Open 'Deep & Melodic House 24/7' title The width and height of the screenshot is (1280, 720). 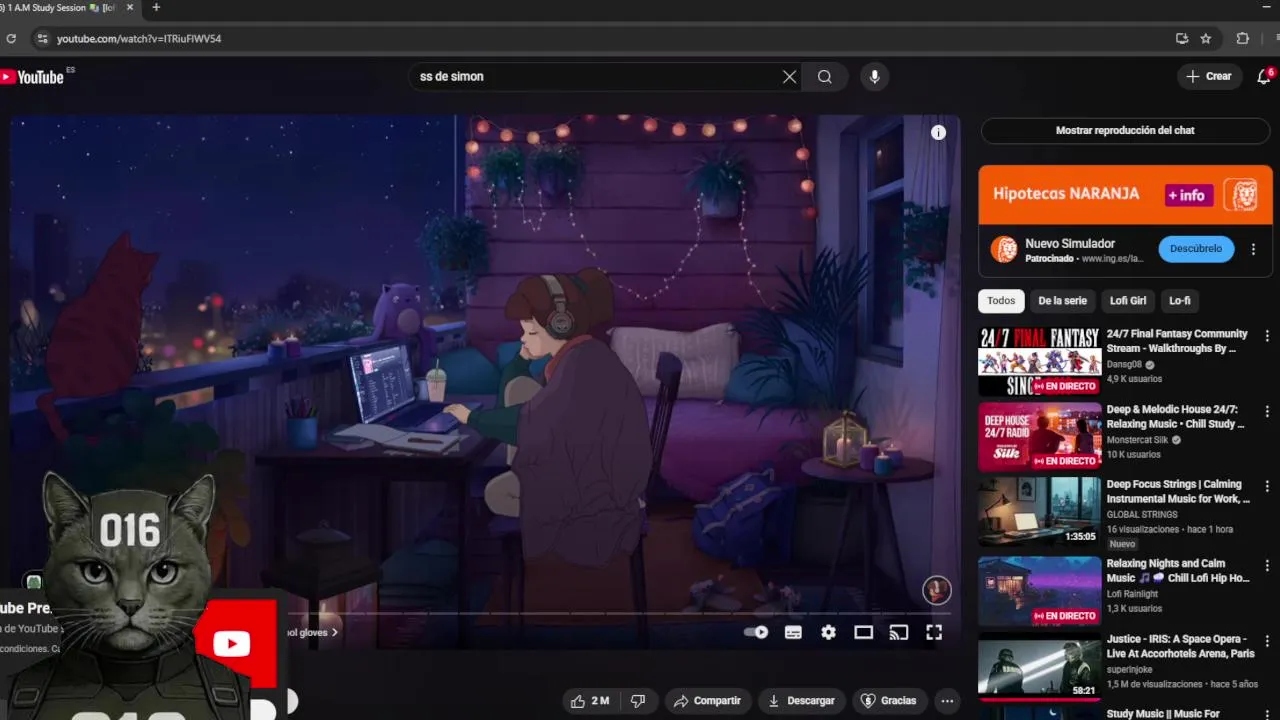tap(1176, 417)
